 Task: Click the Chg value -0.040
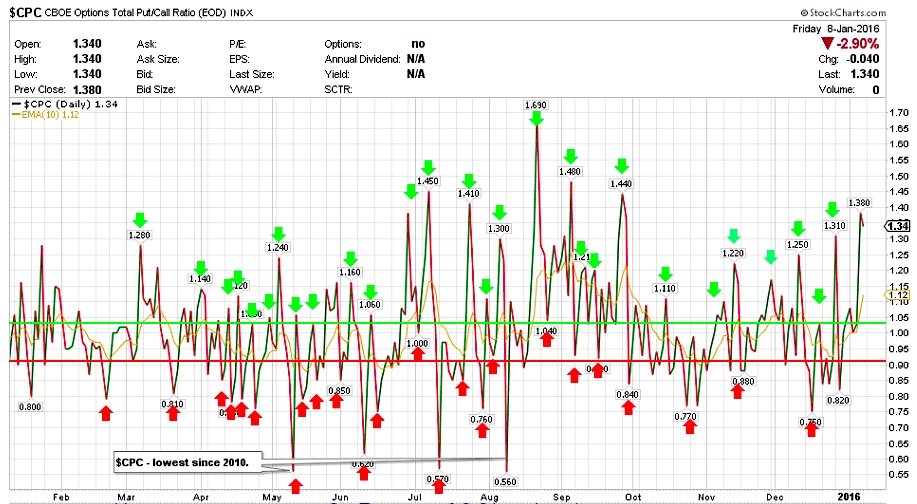click(861, 59)
